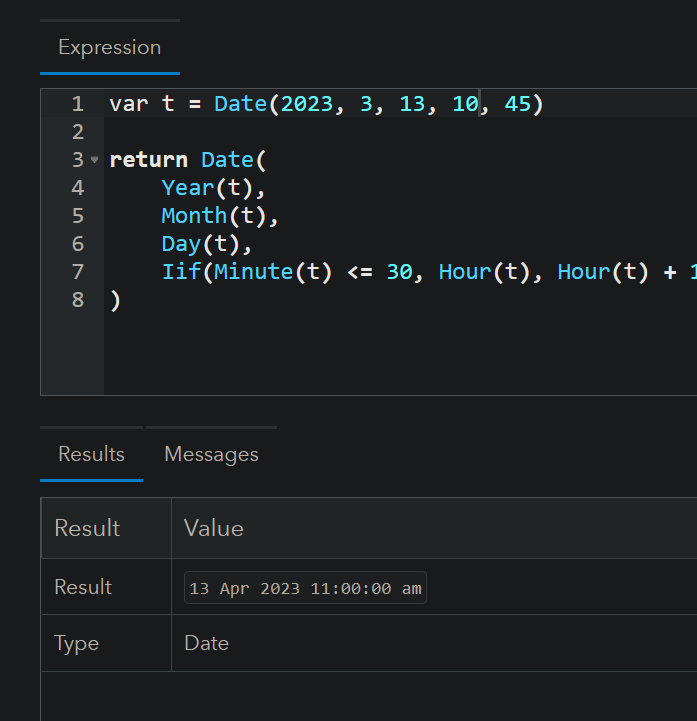Click line number 8 in the gutter

[x=77, y=299]
